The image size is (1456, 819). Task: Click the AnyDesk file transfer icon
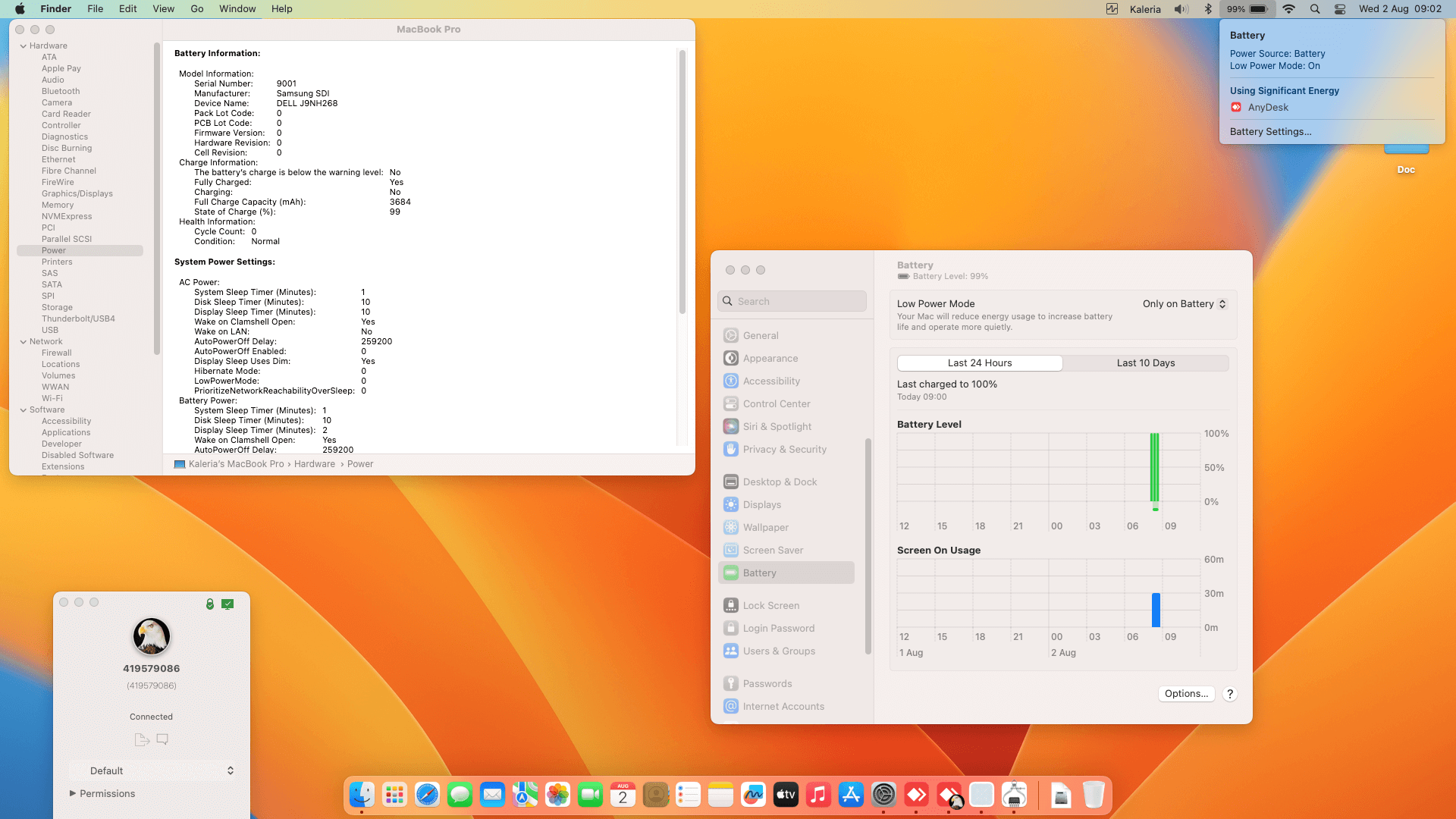tap(141, 739)
